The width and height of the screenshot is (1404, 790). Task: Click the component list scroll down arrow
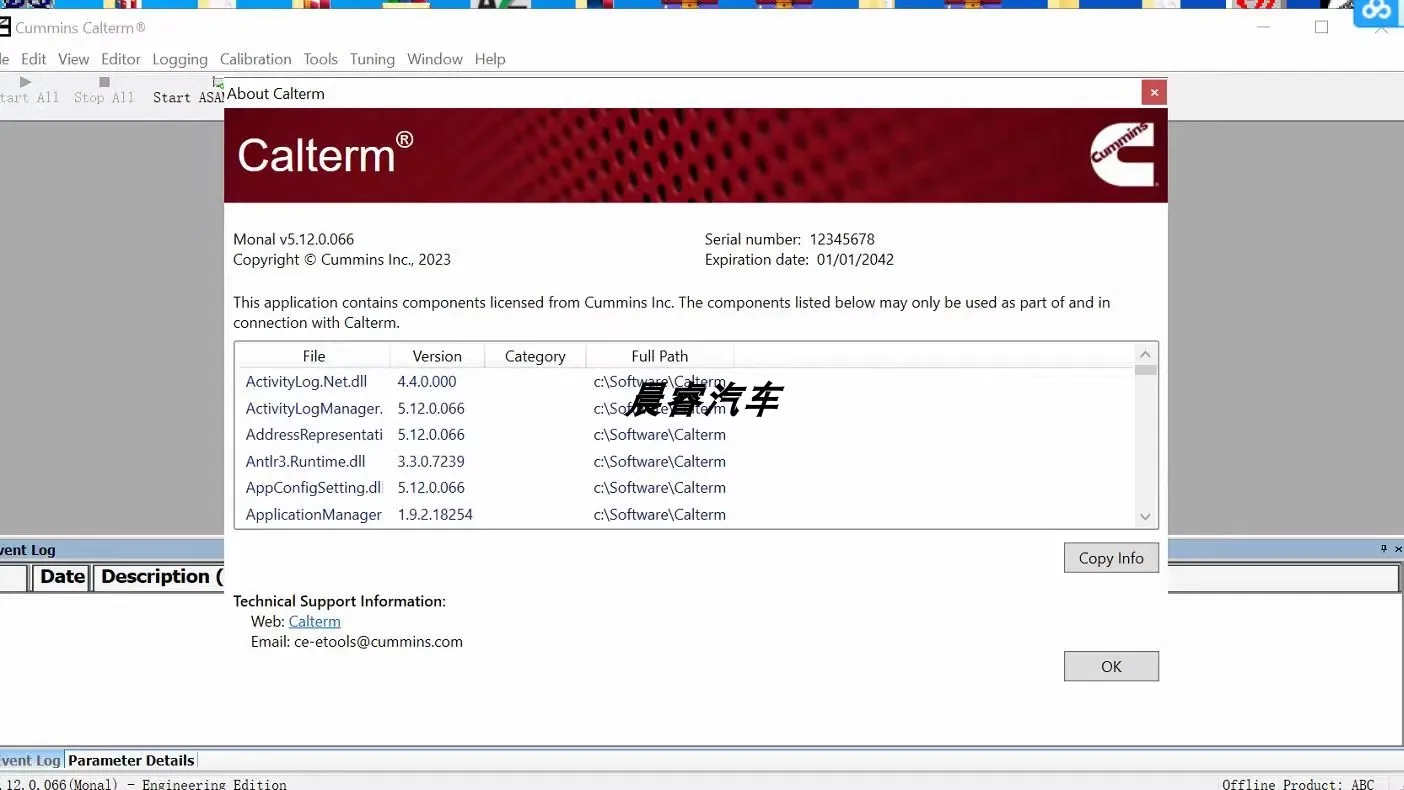point(1146,517)
